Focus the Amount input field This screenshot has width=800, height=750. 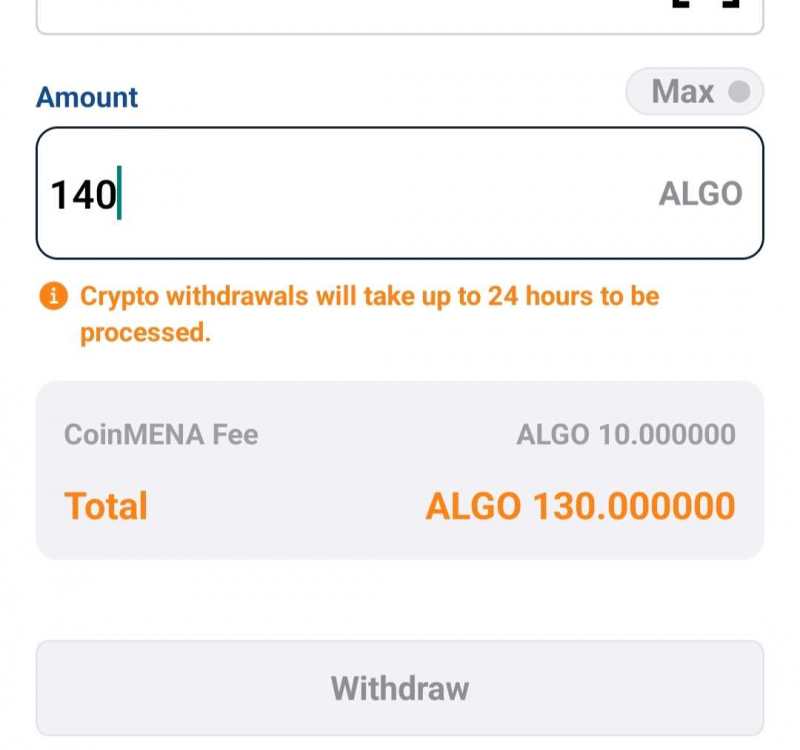click(x=400, y=193)
